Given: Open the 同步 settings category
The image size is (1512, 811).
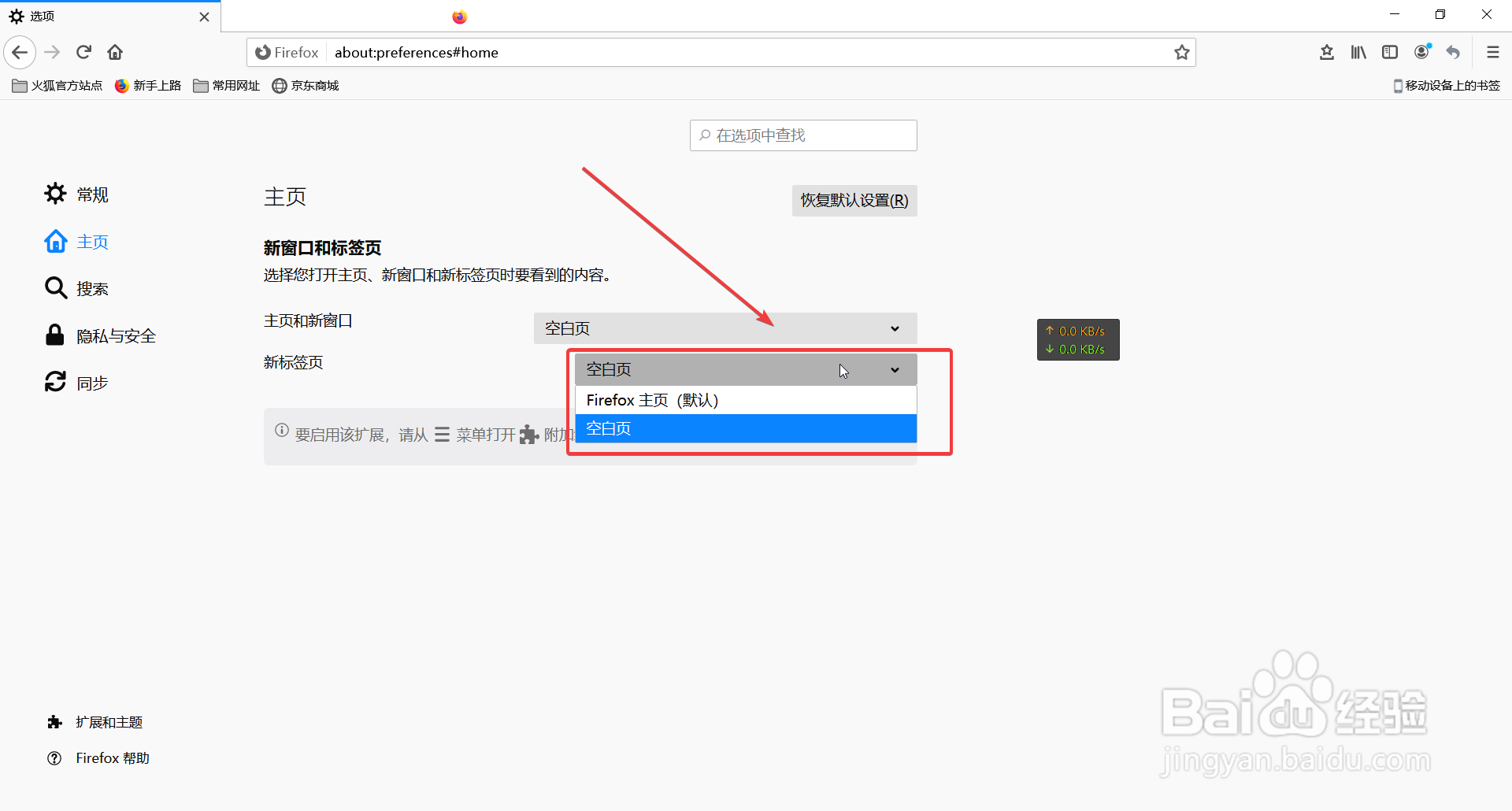Looking at the screenshot, I should coord(76,383).
